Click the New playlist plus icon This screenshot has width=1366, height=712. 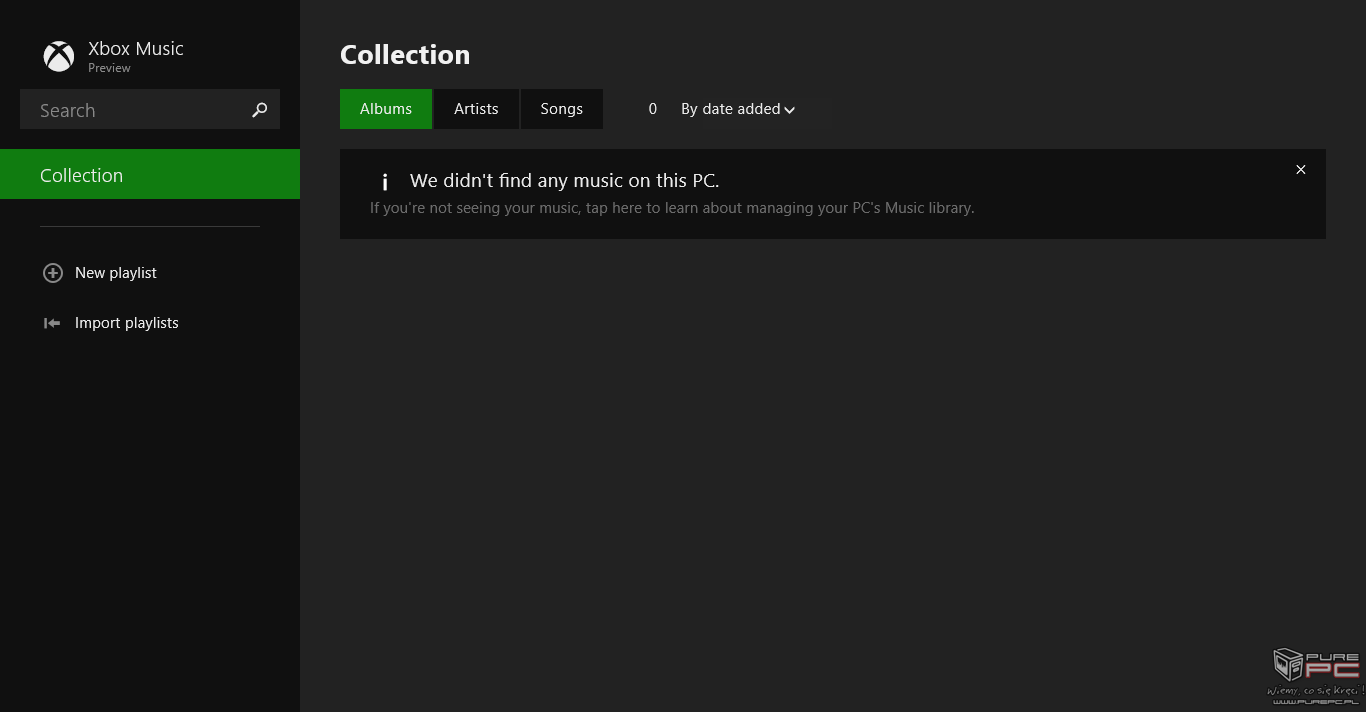[53, 273]
